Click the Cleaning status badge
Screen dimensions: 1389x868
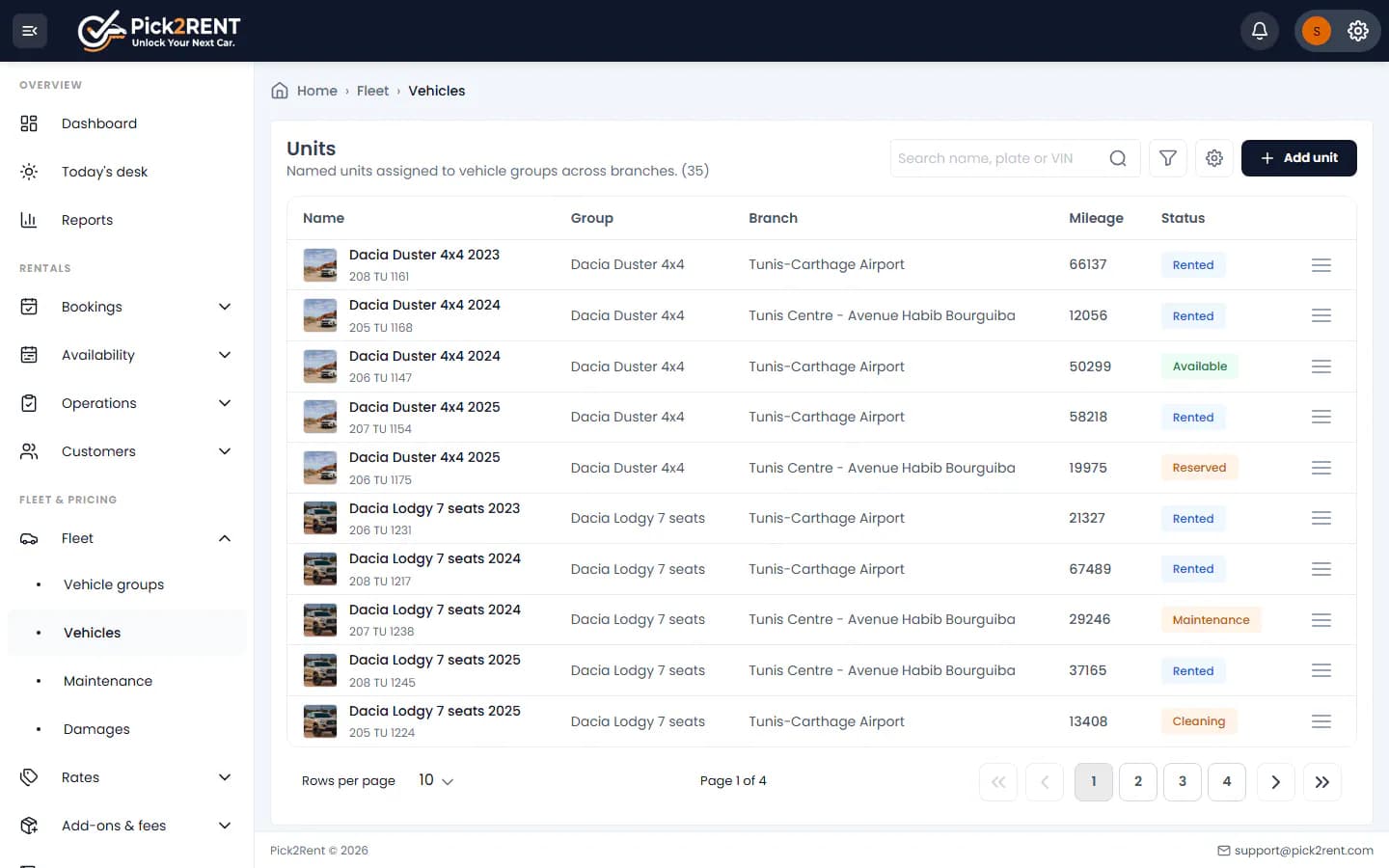point(1199,721)
